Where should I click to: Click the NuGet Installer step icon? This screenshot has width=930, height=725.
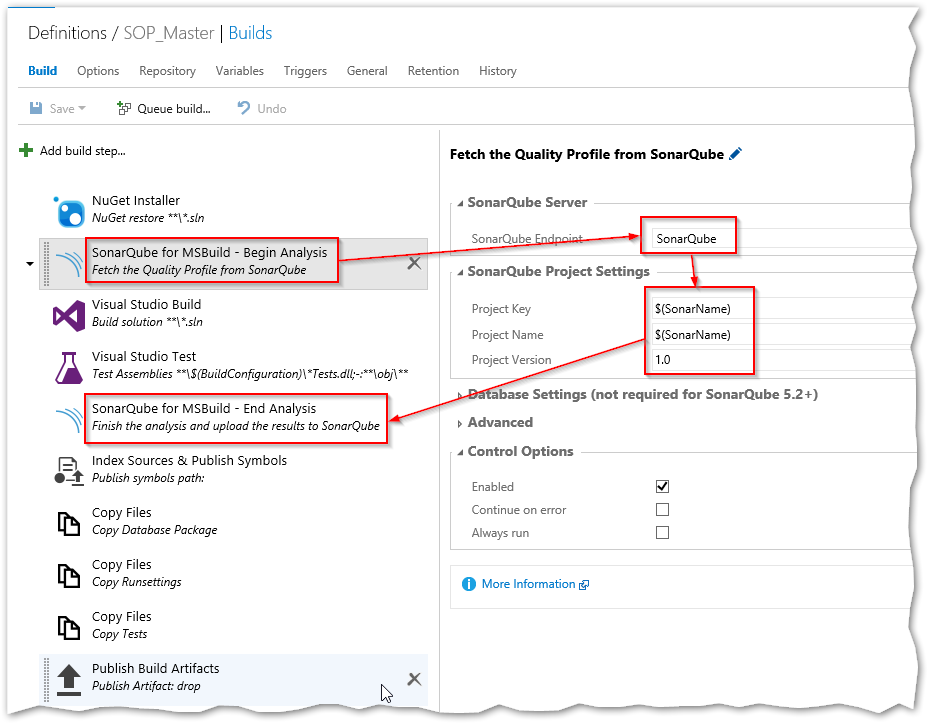(69, 211)
